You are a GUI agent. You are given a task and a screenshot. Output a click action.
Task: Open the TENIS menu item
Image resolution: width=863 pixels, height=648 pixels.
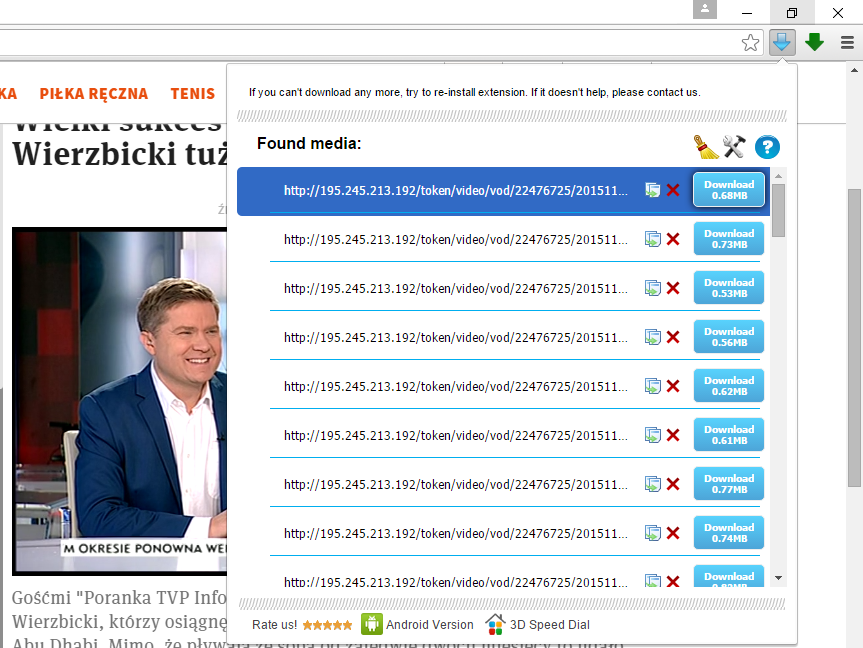[x=193, y=94]
